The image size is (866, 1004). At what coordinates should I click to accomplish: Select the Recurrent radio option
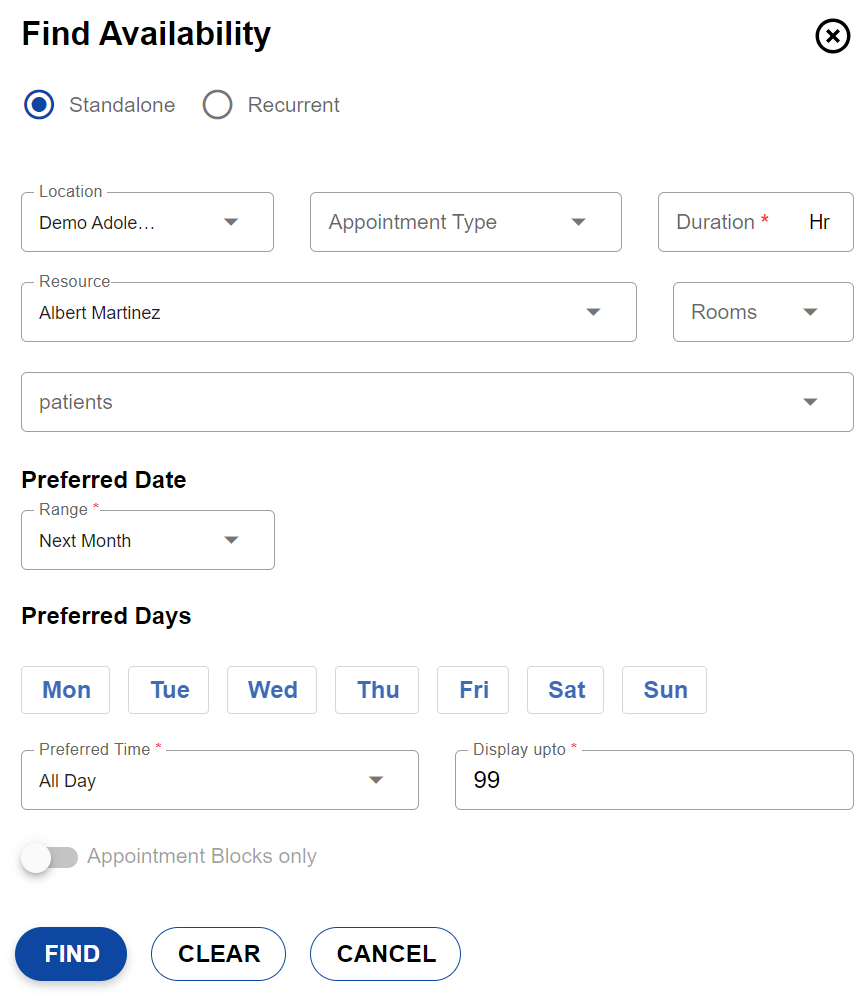[x=217, y=105]
